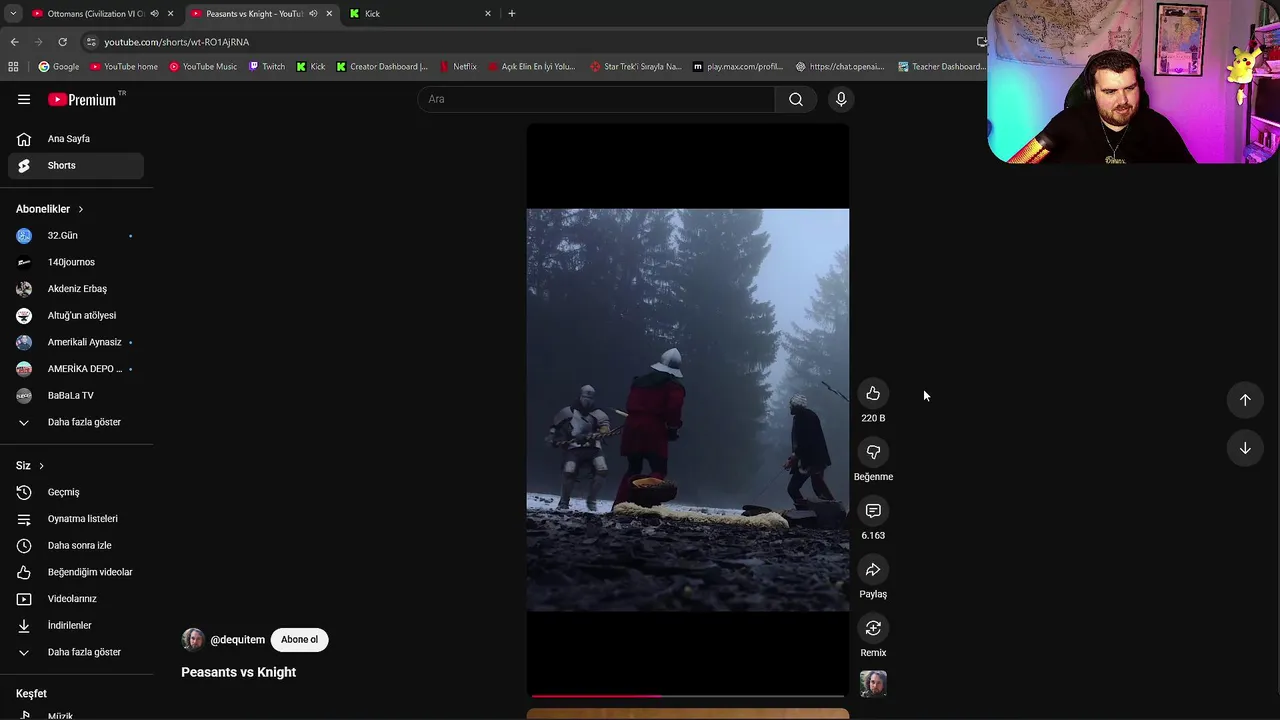Open the @dequitem channel link
1280x720 pixels.
click(237, 640)
